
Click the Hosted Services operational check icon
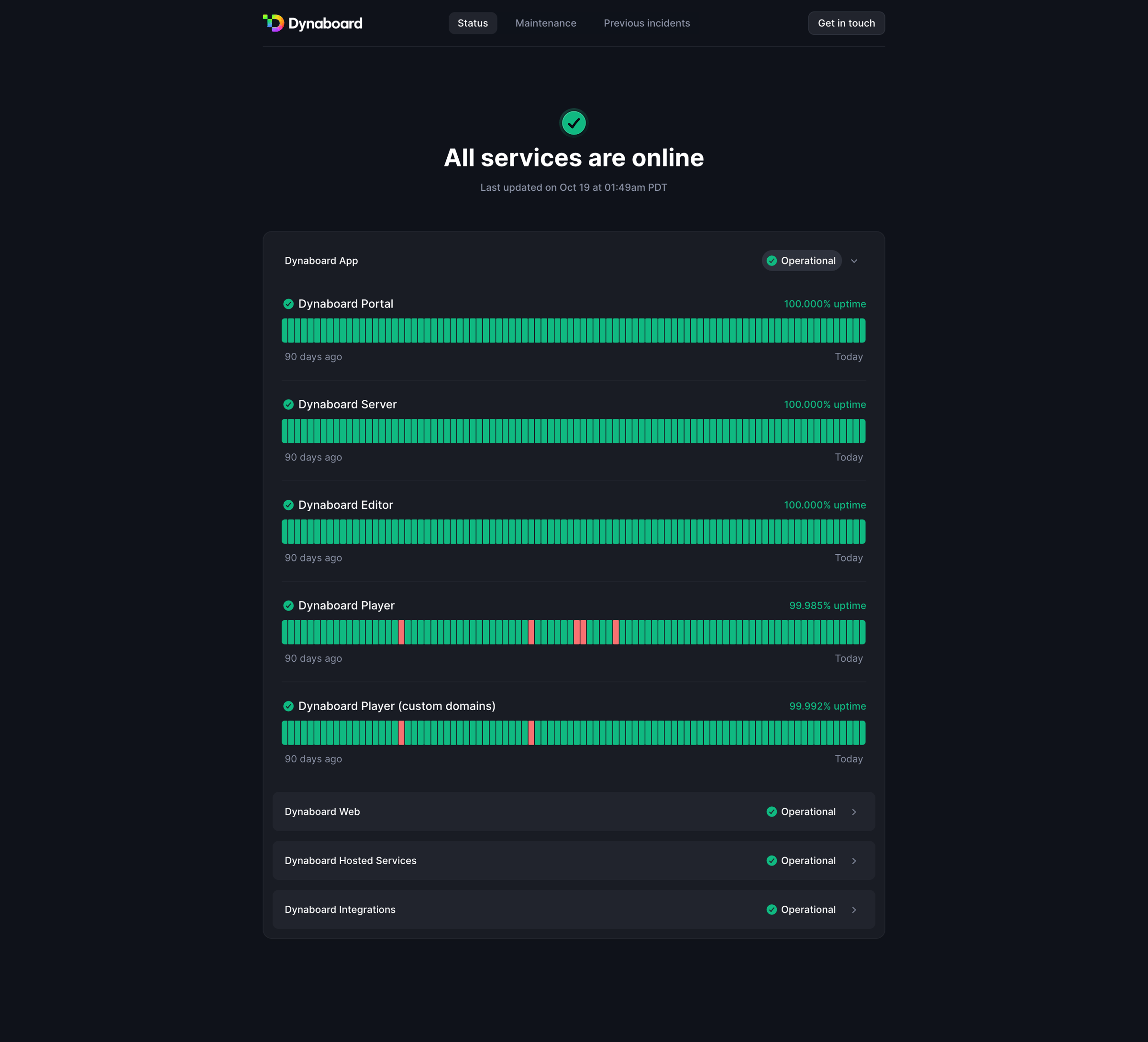click(772, 861)
